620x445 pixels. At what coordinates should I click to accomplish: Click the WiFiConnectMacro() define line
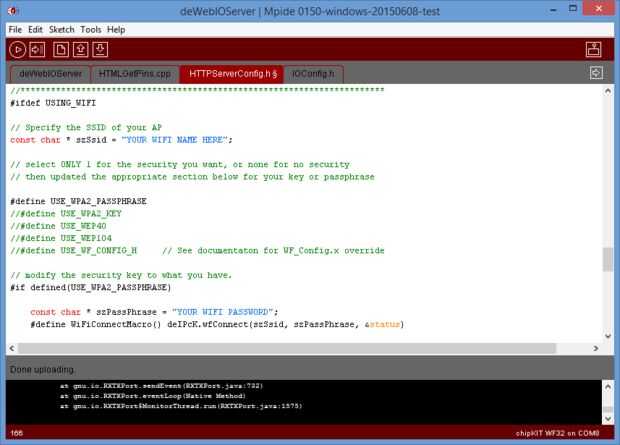[x=217, y=324]
